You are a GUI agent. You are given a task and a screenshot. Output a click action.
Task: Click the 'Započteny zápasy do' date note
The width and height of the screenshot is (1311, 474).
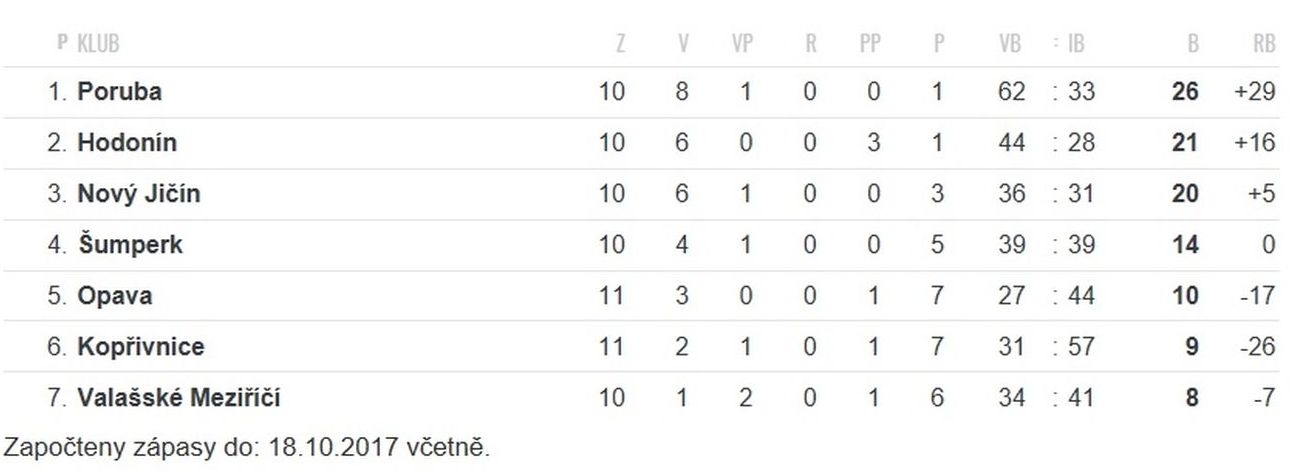point(247,448)
